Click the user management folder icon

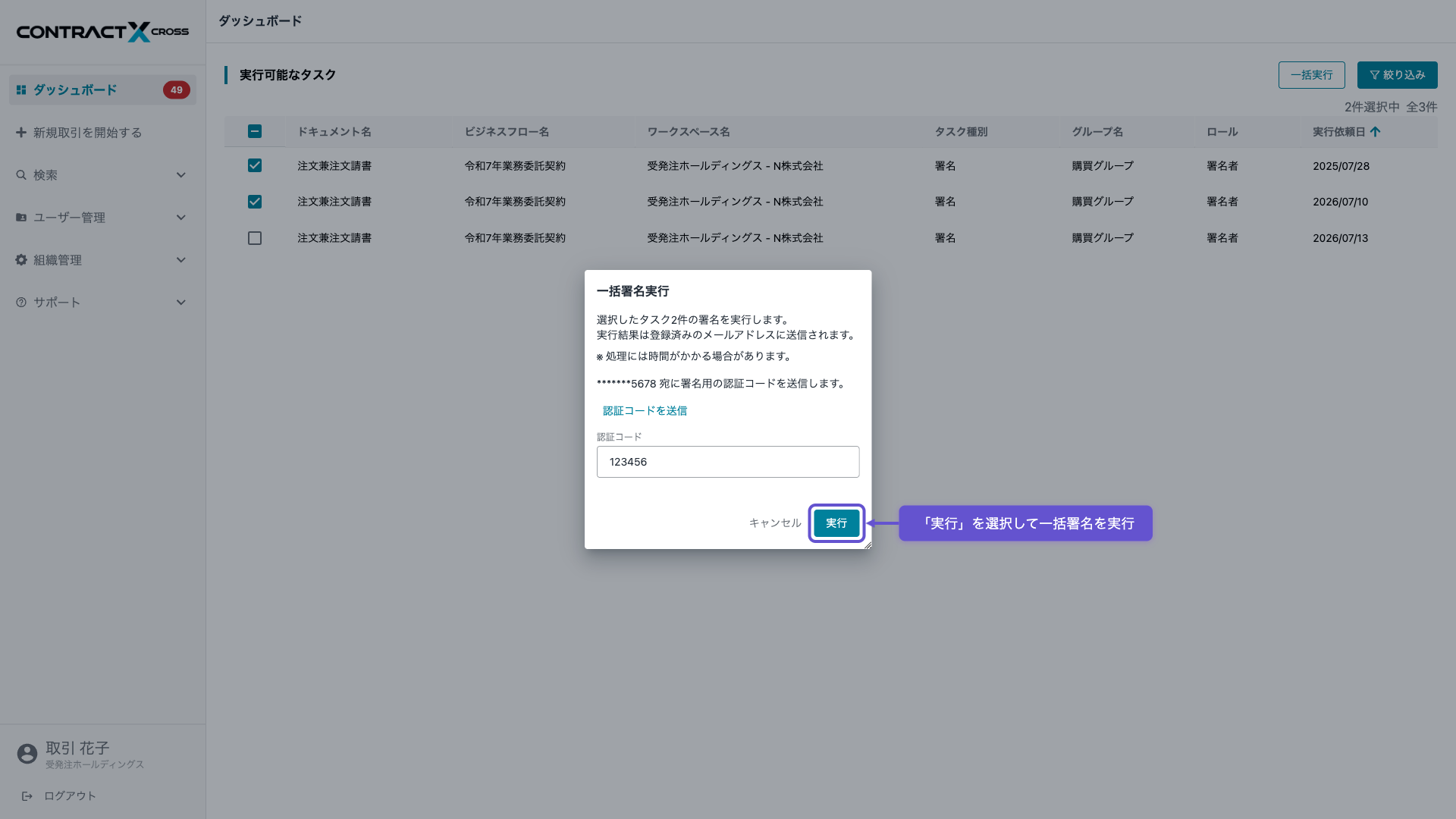[x=21, y=217]
